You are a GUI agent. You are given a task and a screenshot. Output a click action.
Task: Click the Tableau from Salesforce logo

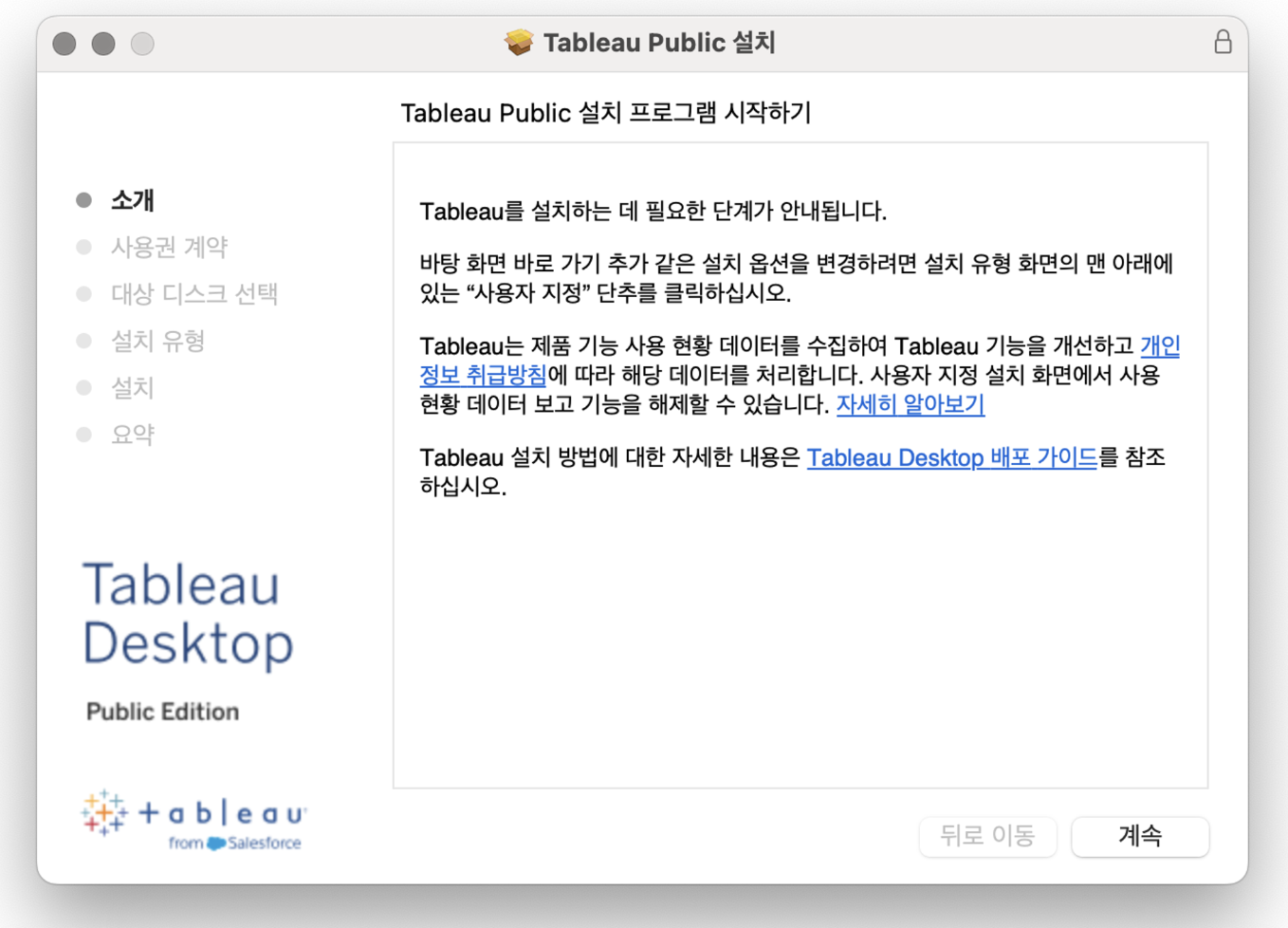[x=193, y=819]
